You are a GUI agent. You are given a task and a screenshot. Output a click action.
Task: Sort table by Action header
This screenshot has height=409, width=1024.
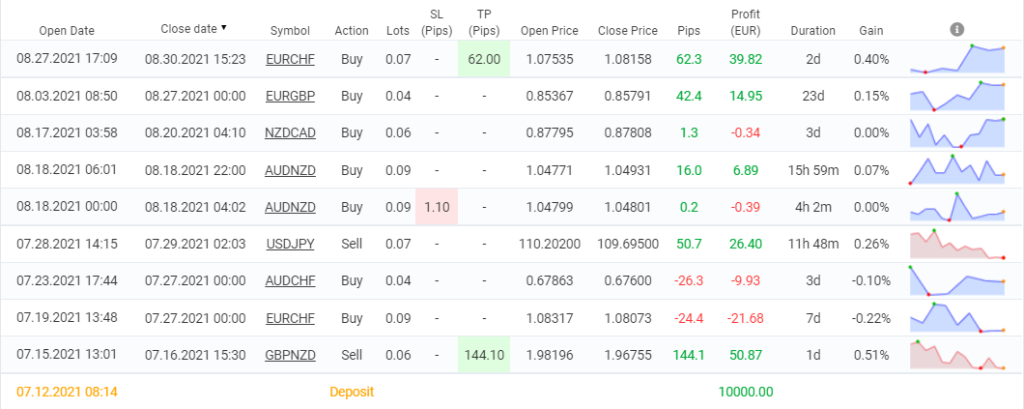tap(351, 31)
